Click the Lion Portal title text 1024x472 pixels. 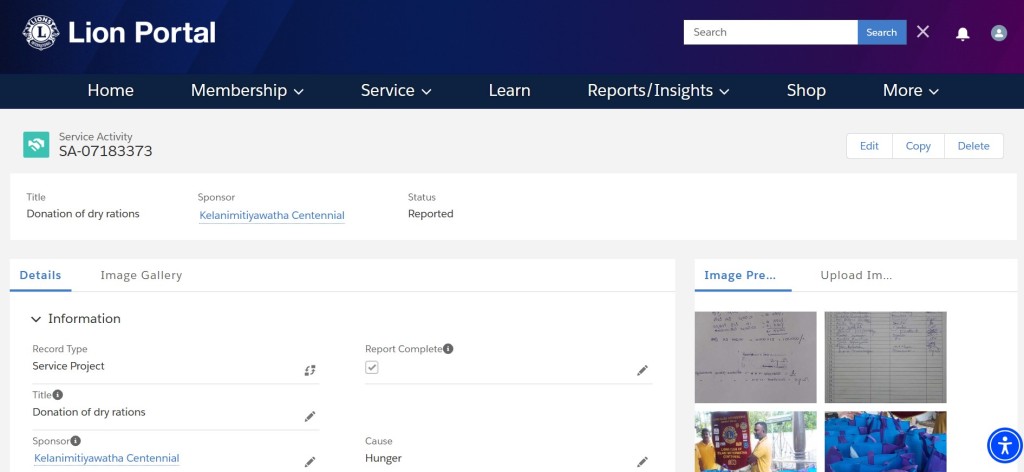click(142, 33)
